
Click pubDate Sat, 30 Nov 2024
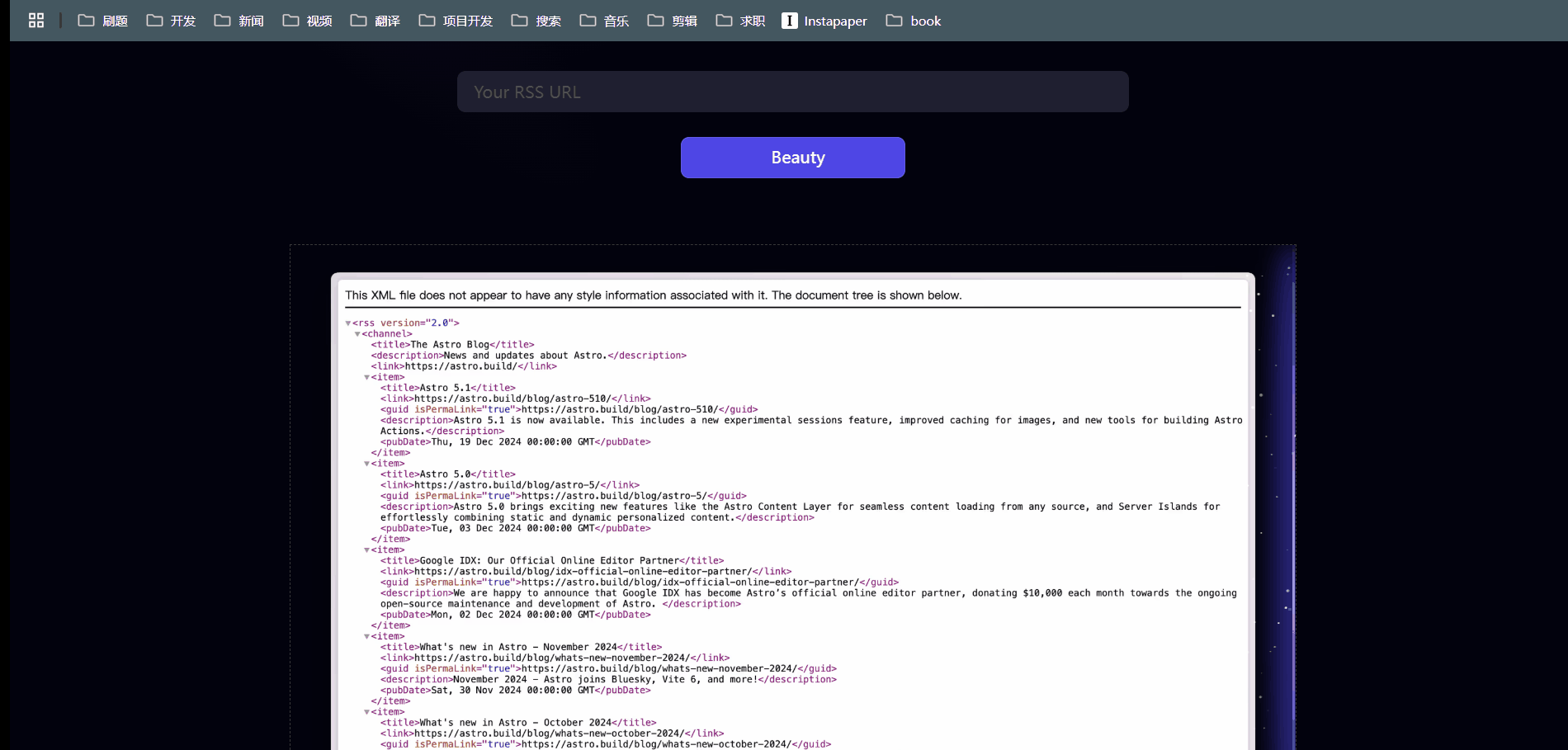(512, 691)
